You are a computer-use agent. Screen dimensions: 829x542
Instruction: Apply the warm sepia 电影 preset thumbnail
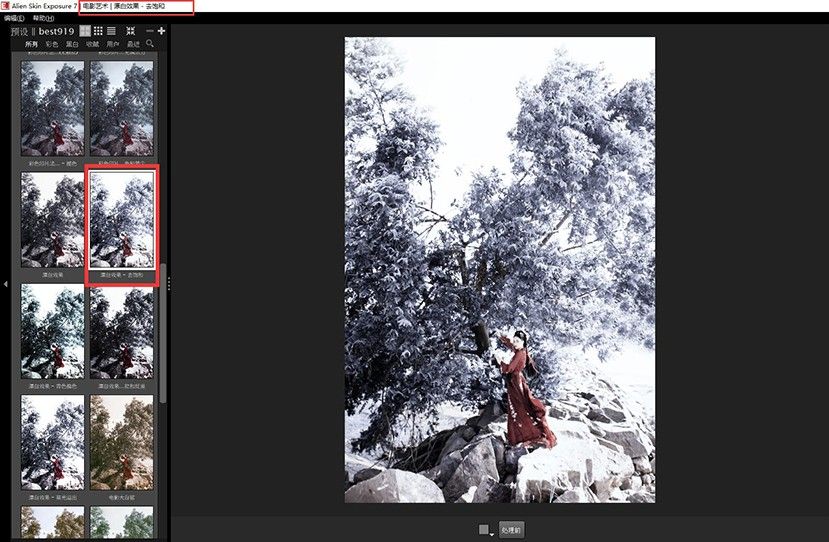[x=122, y=443]
